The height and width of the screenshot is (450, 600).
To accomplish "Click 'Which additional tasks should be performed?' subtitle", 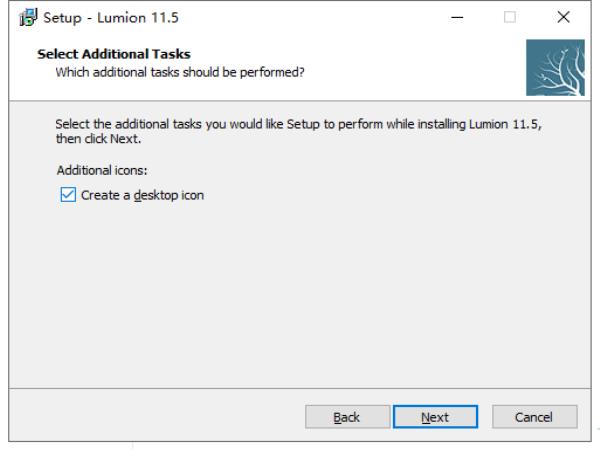I will coord(180,72).
